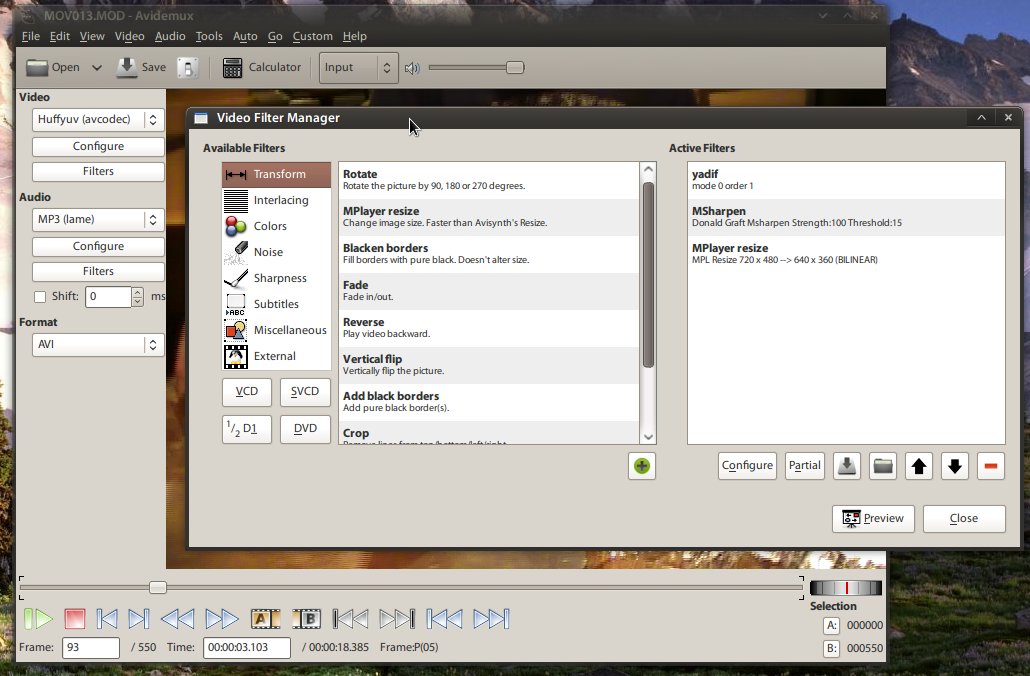Select the Sharpness filter category
1030x676 pixels.
277,279
